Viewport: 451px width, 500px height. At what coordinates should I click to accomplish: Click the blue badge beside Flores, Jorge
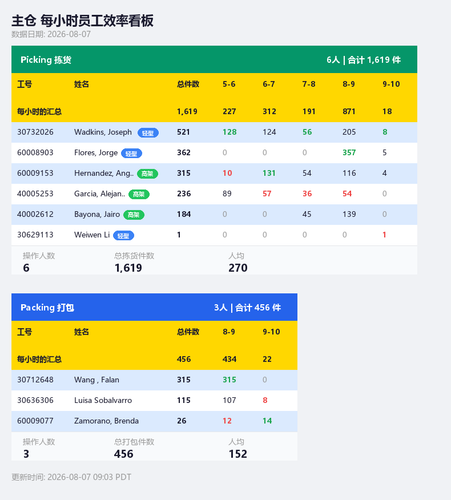coord(131,153)
